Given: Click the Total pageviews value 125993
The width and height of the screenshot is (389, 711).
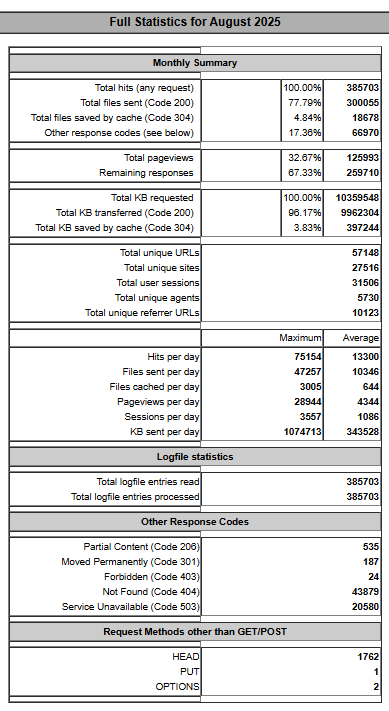Looking at the screenshot, I should tap(363, 158).
